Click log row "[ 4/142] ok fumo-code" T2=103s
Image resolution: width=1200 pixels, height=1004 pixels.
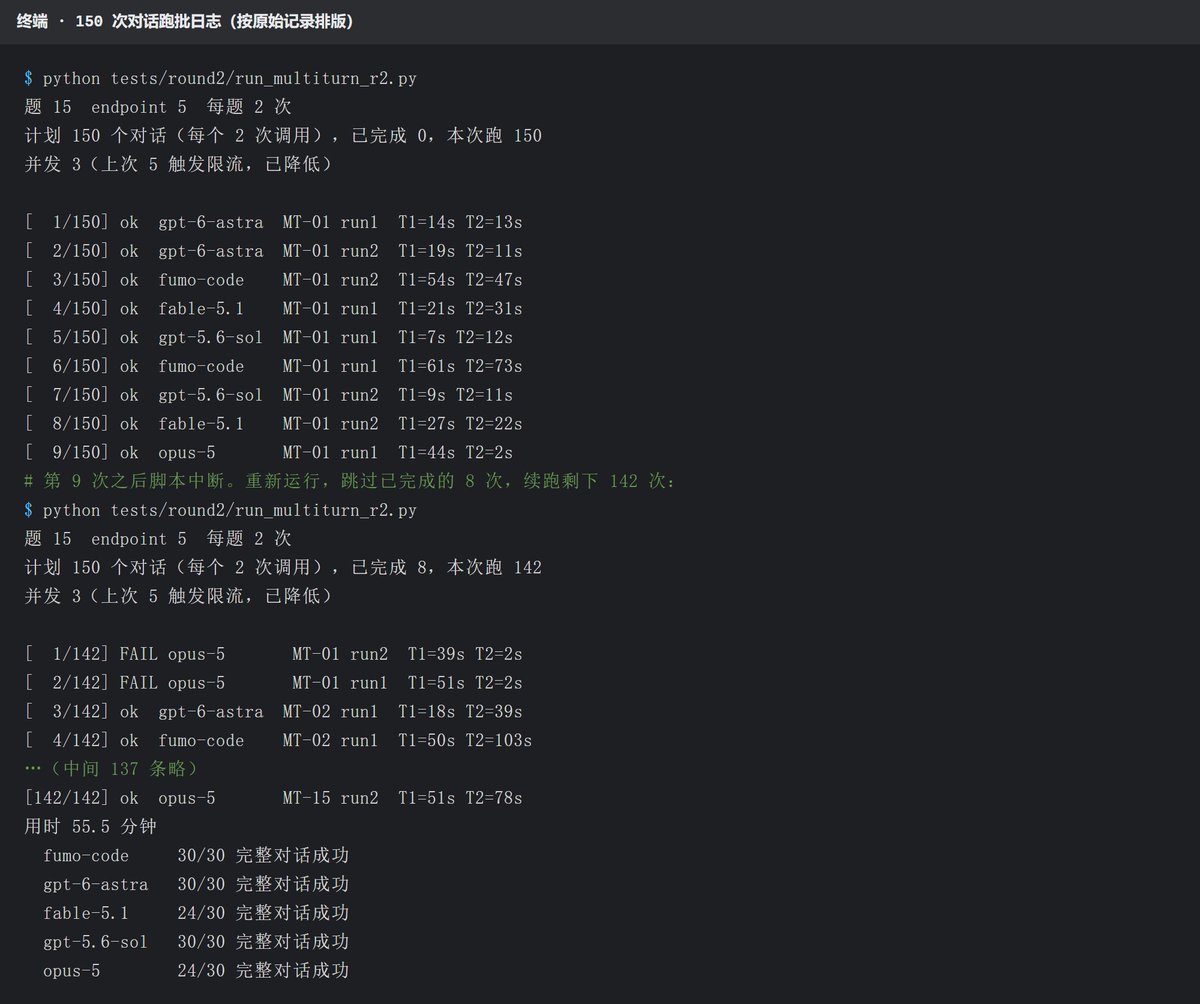[278, 741]
